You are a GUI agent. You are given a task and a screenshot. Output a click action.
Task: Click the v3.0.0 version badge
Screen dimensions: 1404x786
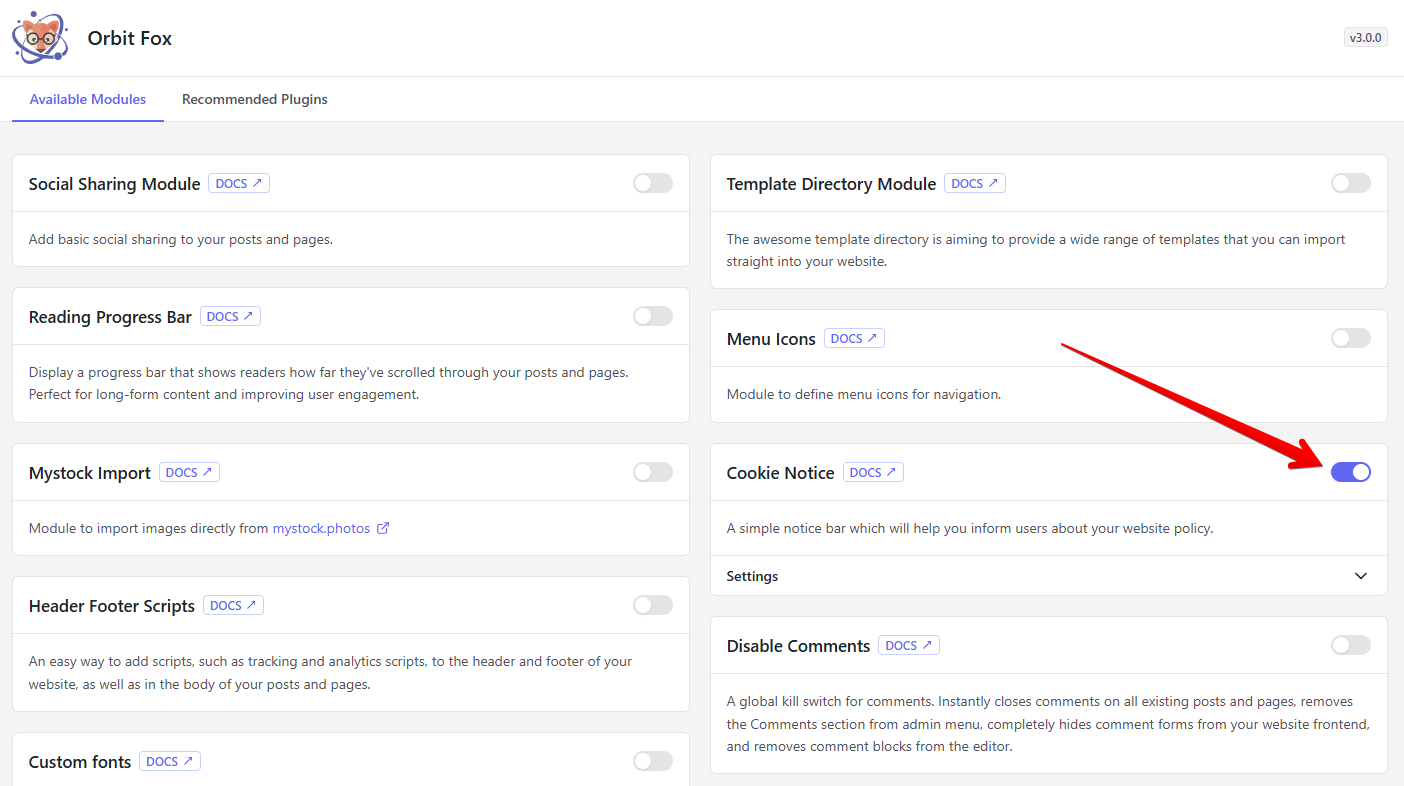(x=1365, y=38)
